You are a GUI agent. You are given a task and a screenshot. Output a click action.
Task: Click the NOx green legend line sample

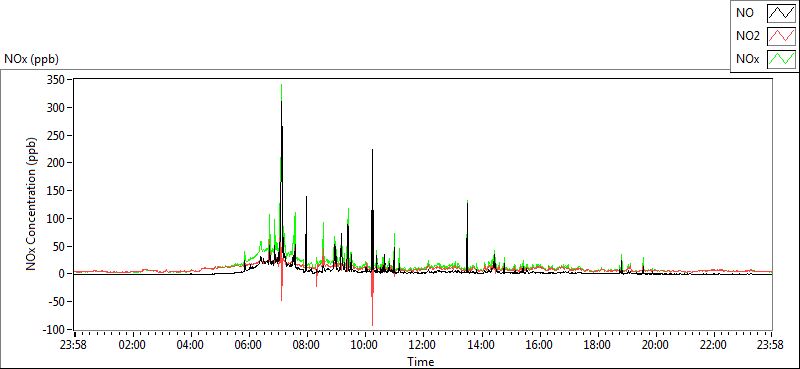click(x=781, y=59)
